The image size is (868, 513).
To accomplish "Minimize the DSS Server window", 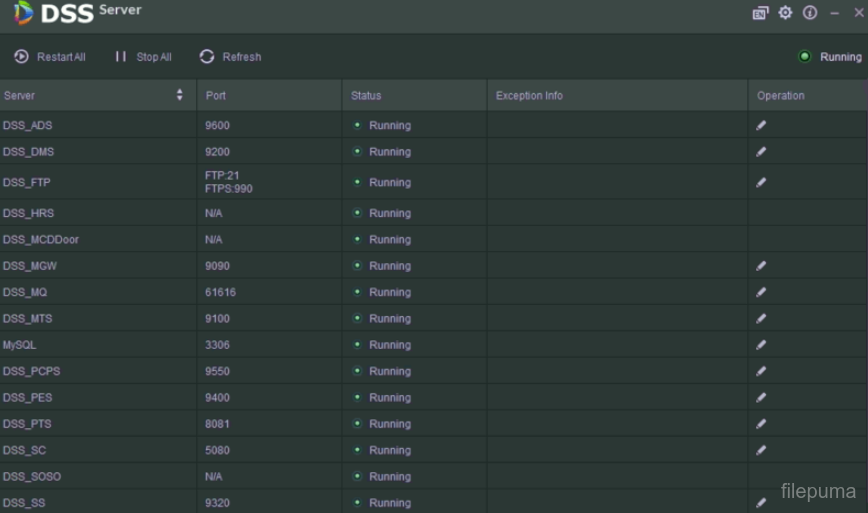I will pos(835,13).
